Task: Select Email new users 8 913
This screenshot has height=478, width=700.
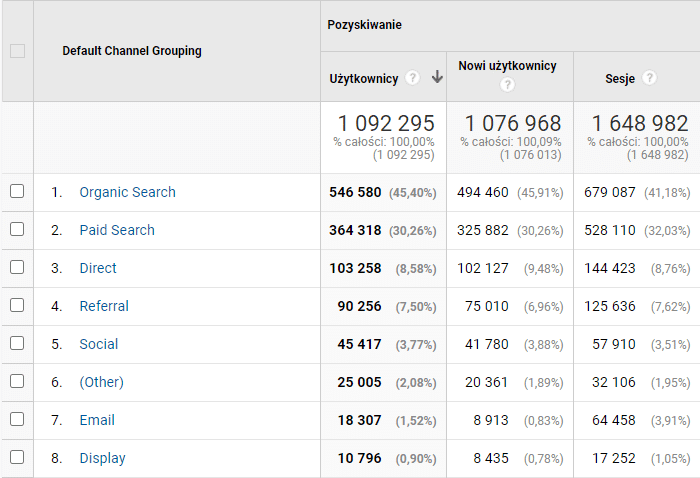Action: [x=491, y=420]
